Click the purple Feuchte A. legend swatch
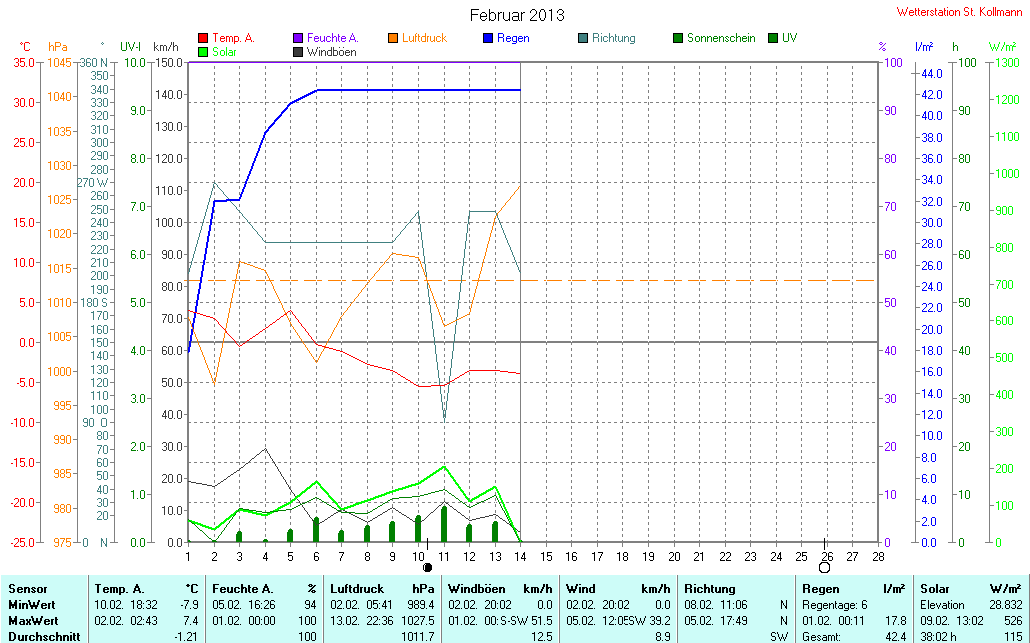This screenshot has width=1030, height=643. click(x=298, y=38)
